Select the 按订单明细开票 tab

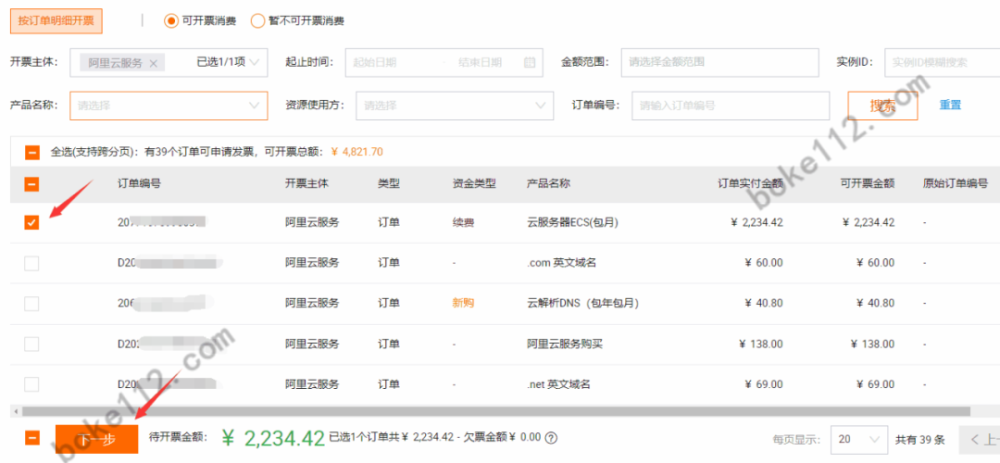(56, 21)
